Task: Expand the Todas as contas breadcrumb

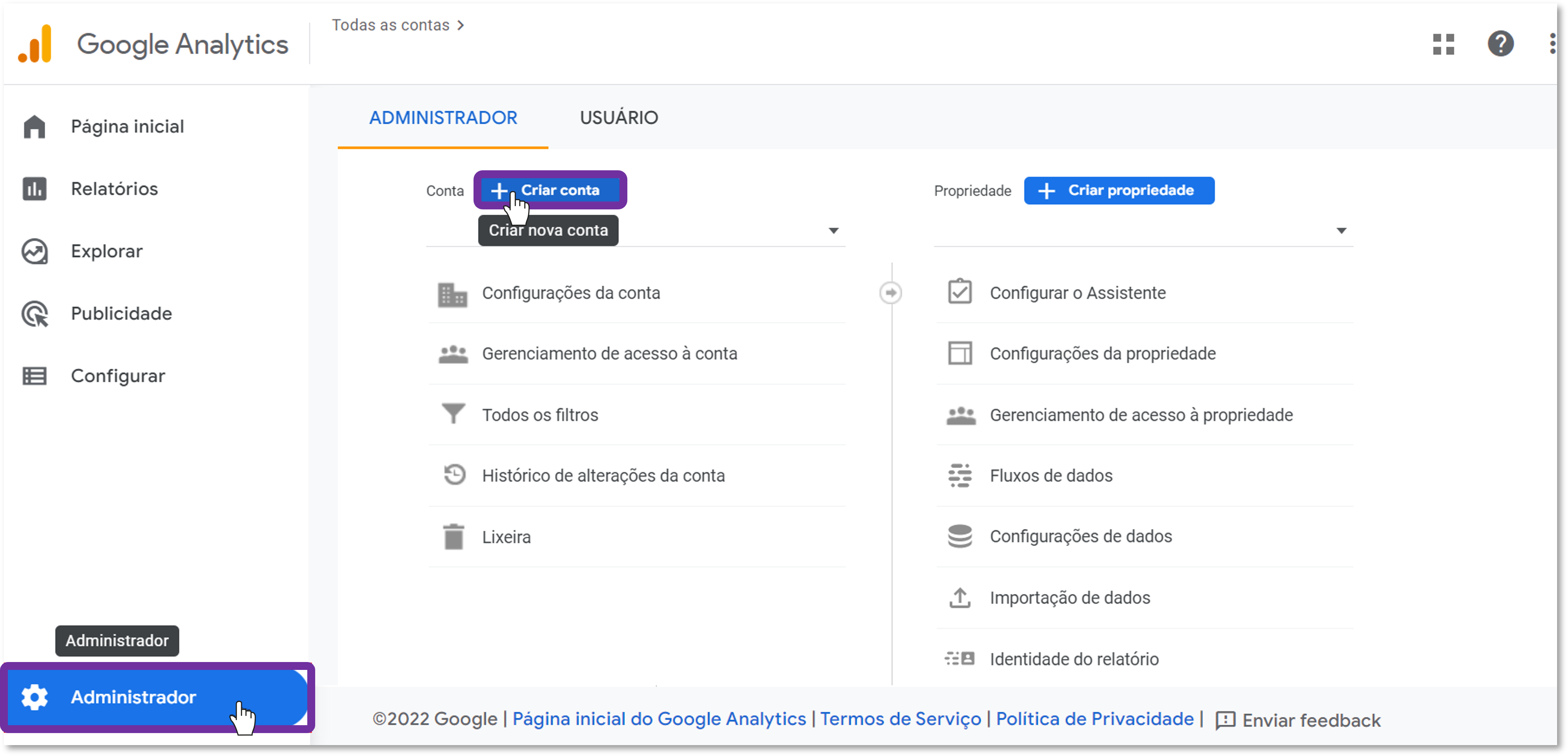Action: [x=398, y=25]
